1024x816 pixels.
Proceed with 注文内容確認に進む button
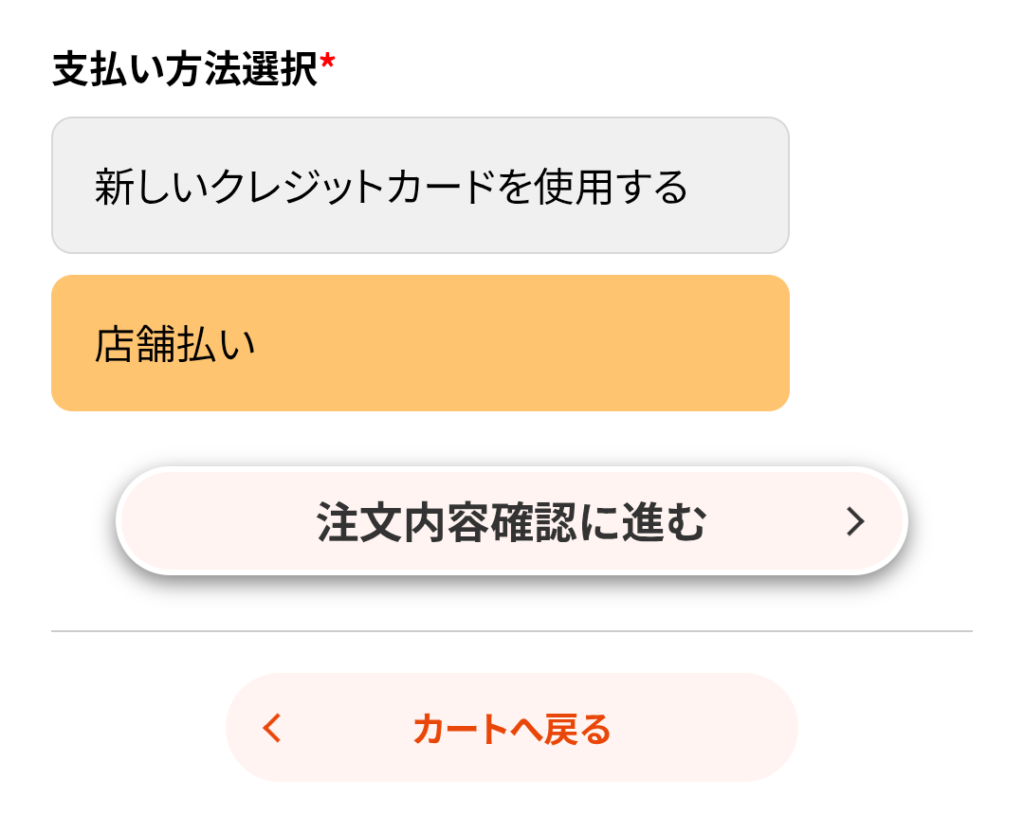511,522
